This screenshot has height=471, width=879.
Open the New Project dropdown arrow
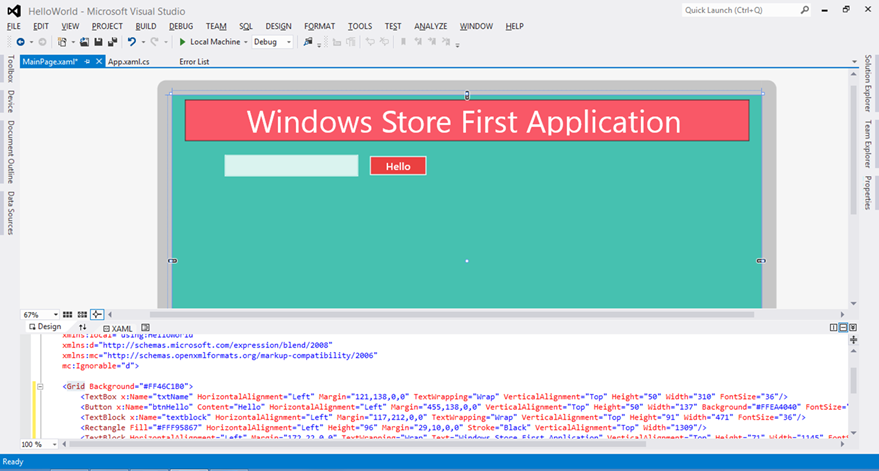(73, 42)
